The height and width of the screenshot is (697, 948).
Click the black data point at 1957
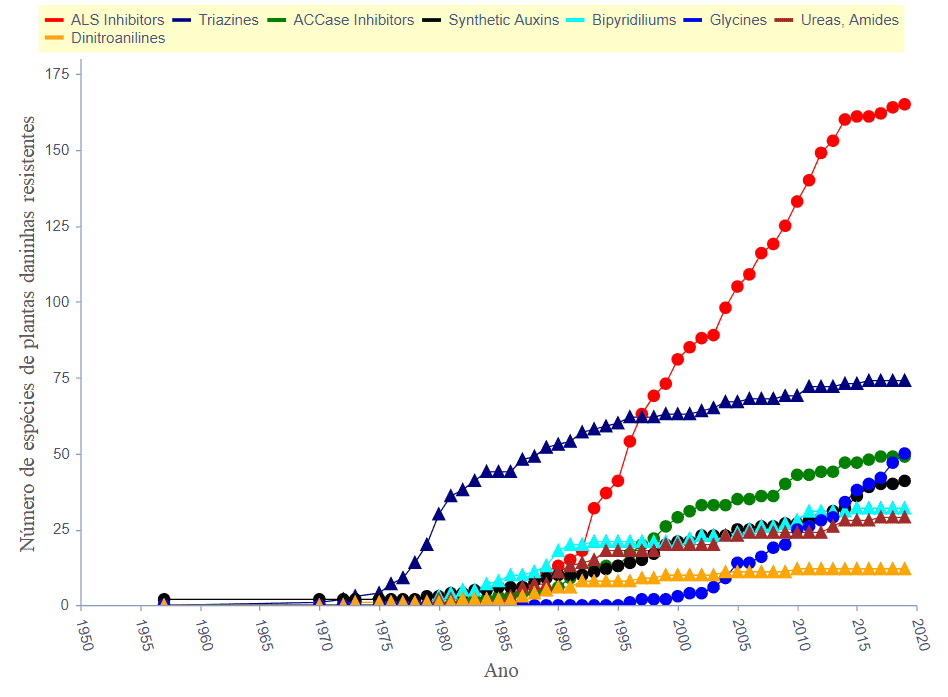164,599
